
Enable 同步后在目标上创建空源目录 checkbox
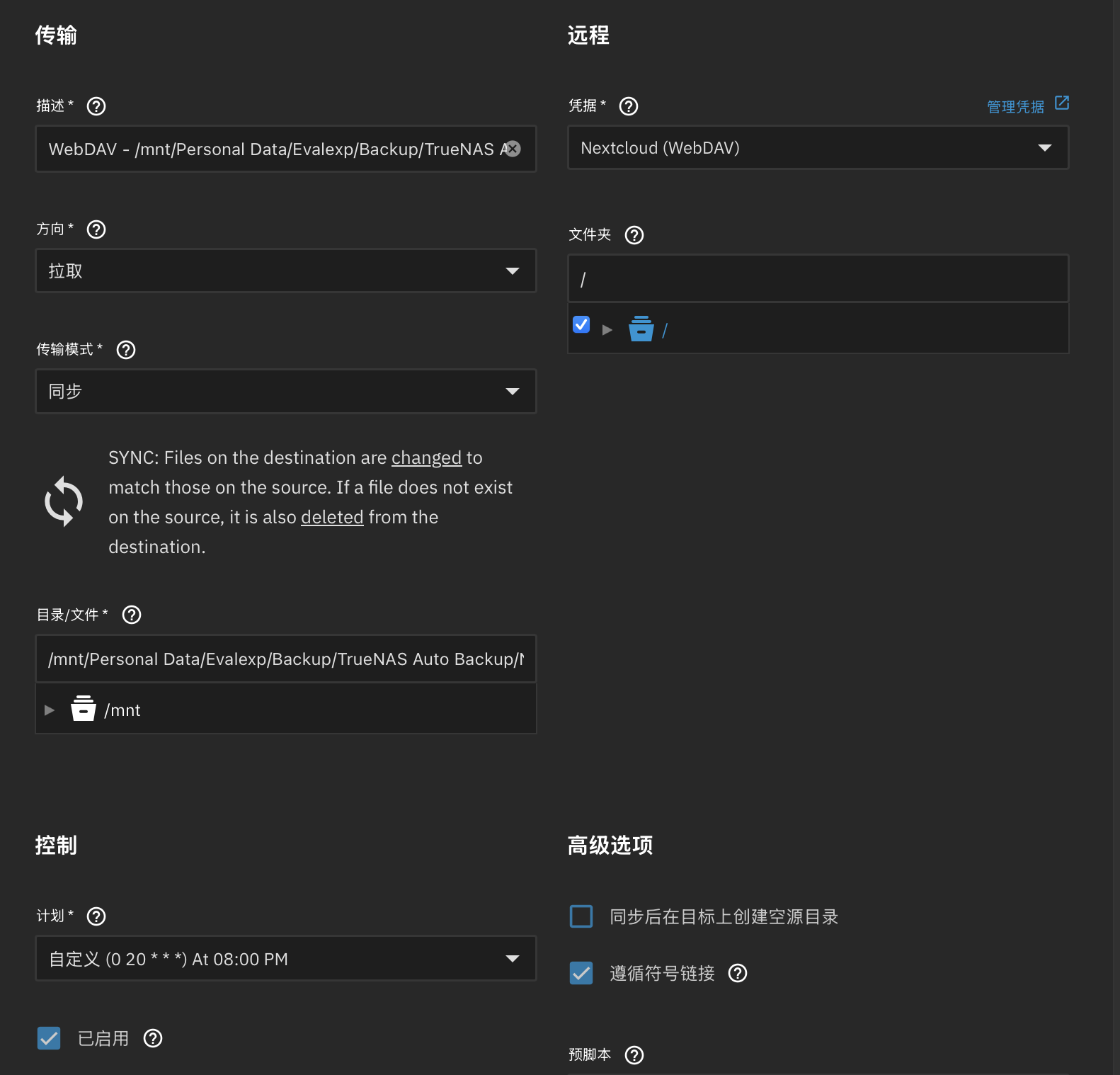[x=581, y=916]
